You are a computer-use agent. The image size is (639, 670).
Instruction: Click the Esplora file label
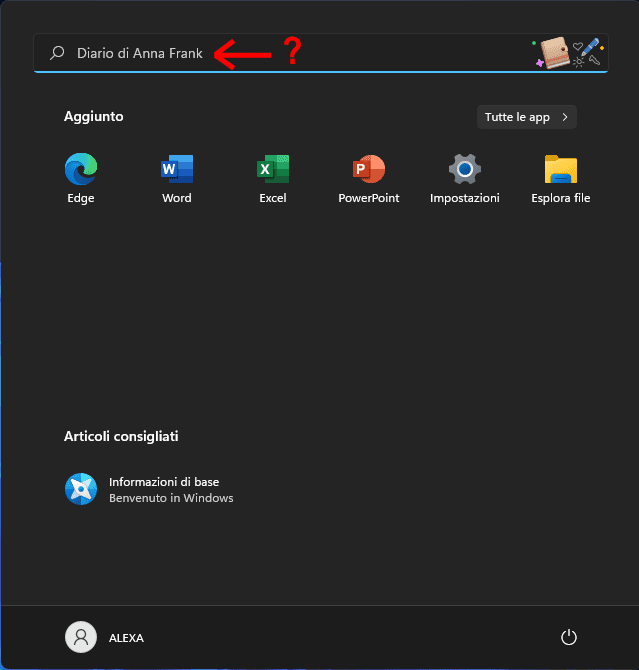pyautogui.click(x=560, y=198)
